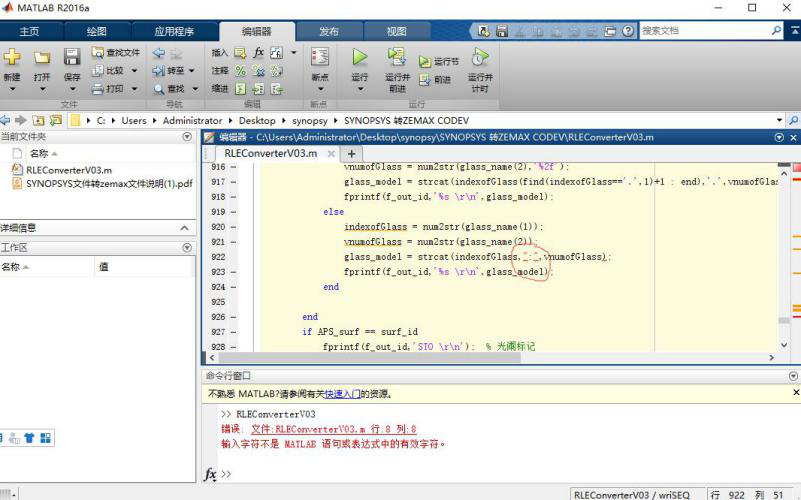Click the quick access save icon
This screenshot has width=801, height=500.
point(502,31)
